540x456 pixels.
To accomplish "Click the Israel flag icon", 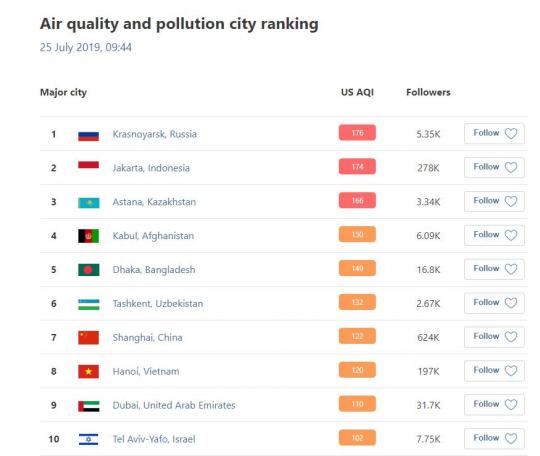I will tap(89, 439).
